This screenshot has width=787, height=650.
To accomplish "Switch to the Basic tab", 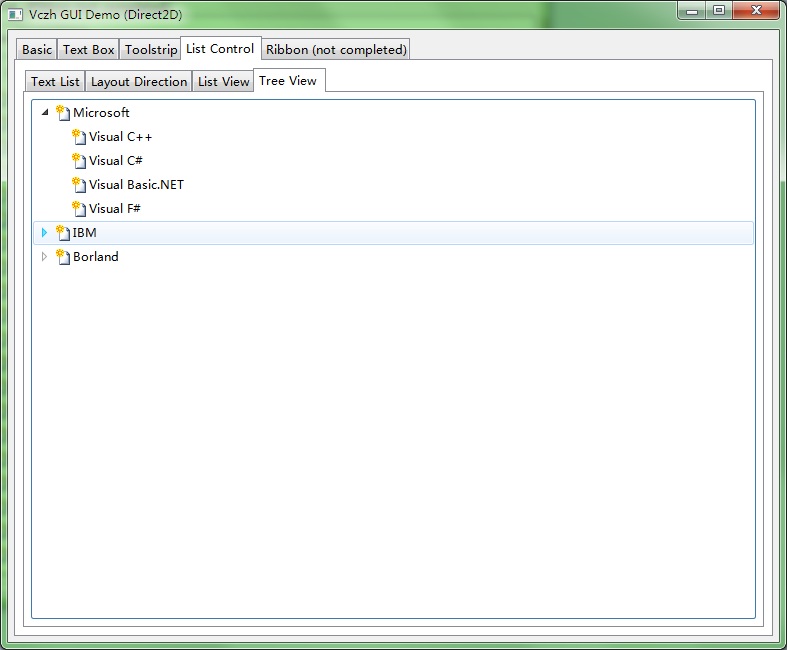I will coord(37,49).
